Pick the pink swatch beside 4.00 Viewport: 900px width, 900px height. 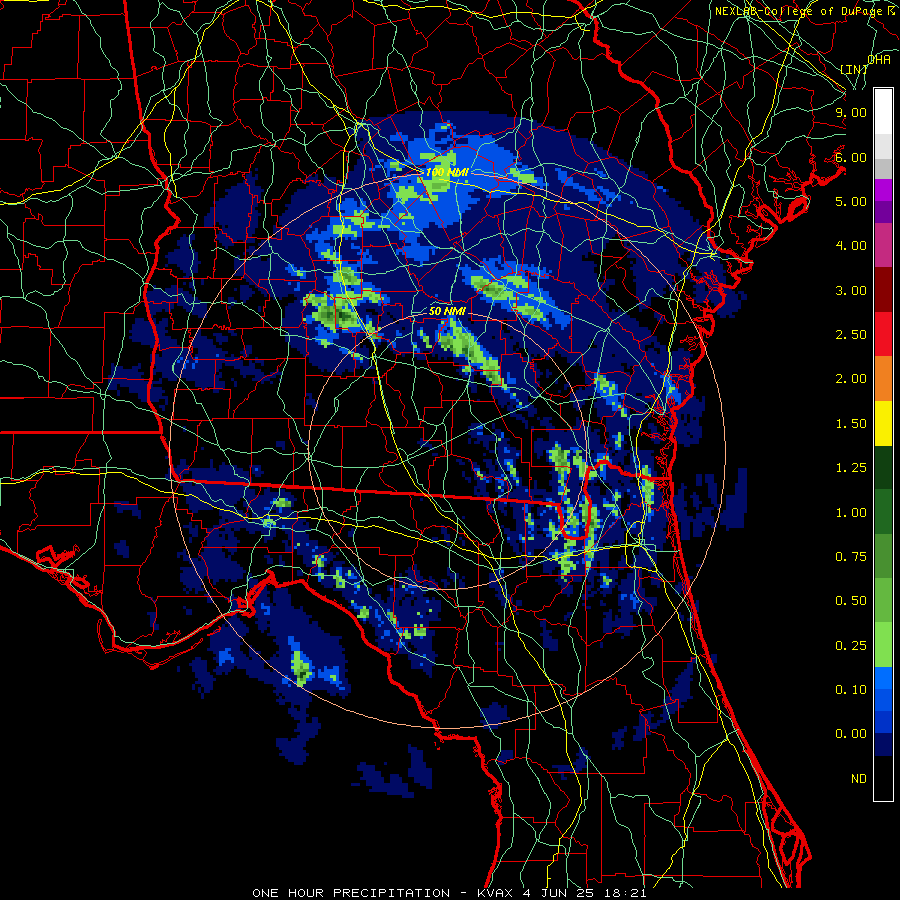883,245
